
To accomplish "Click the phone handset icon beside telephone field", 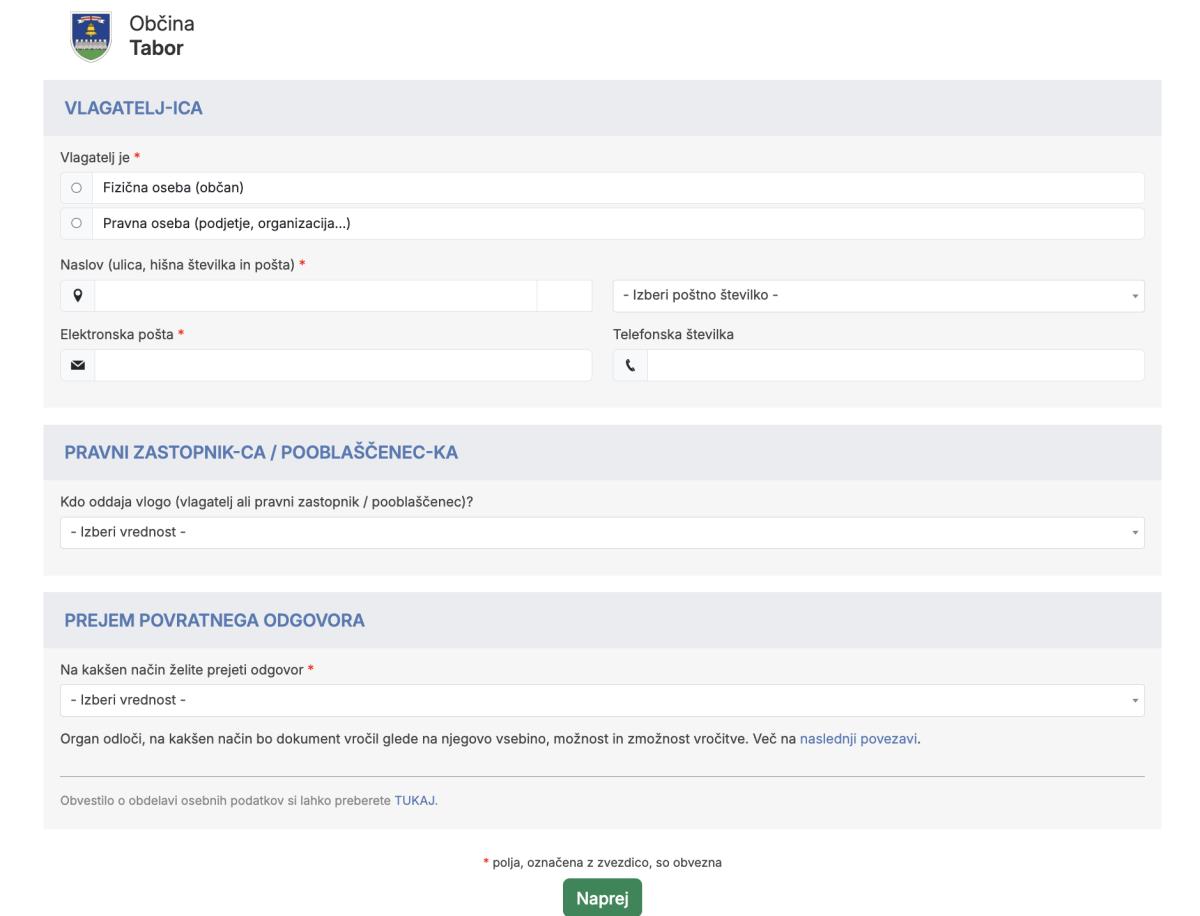I will 630,366.
